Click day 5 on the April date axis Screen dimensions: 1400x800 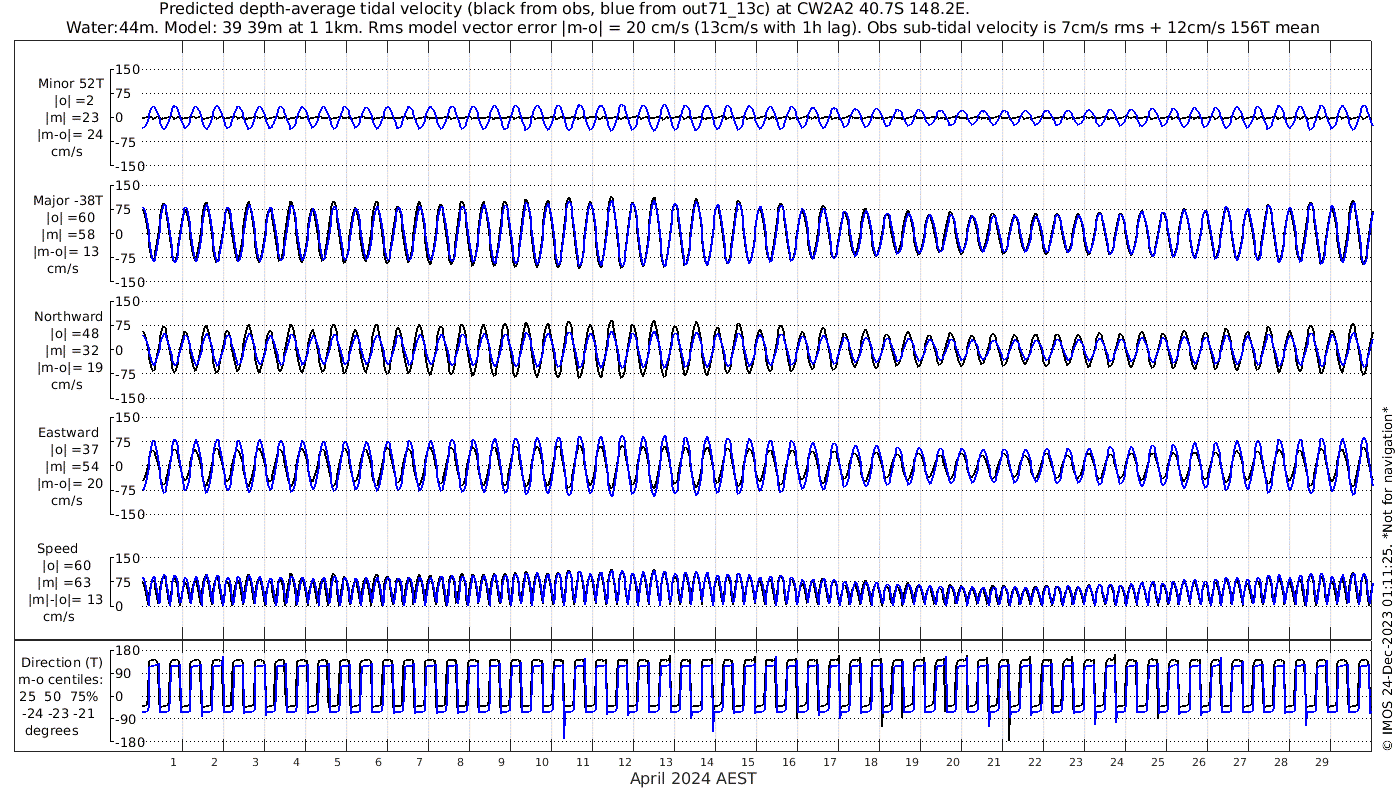pos(337,762)
